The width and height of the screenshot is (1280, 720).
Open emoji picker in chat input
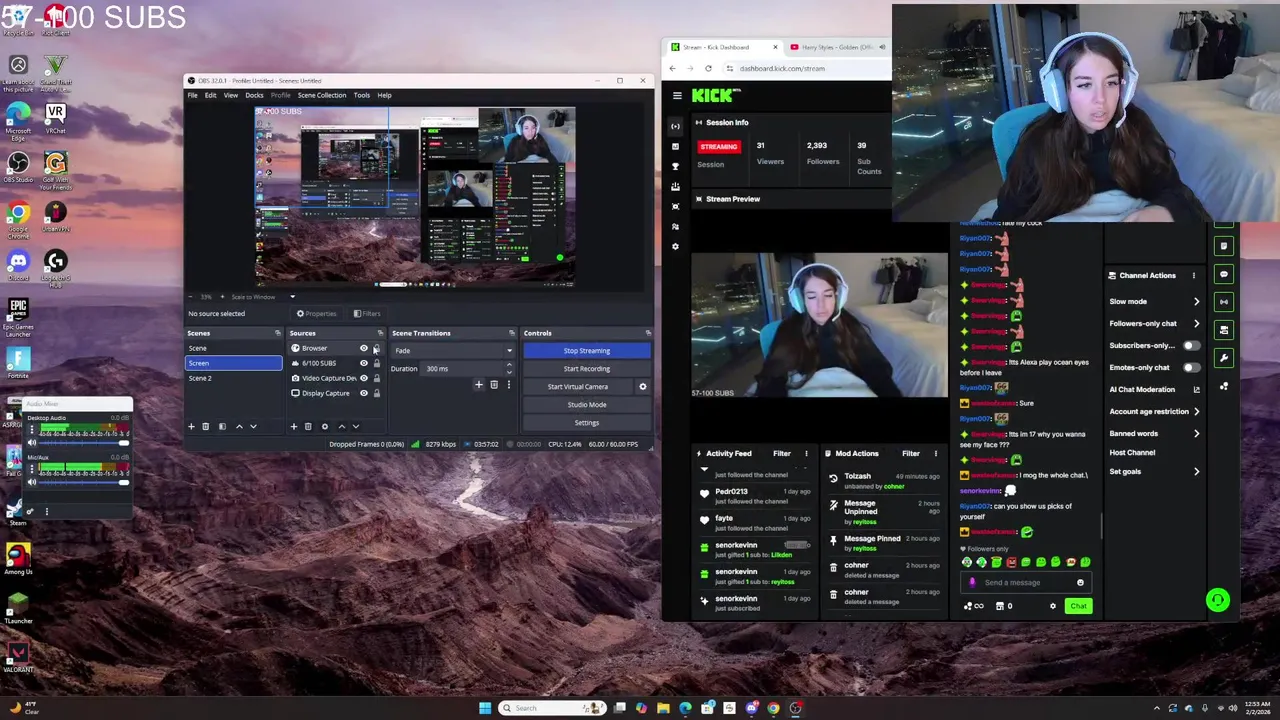[x=1080, y=583]
